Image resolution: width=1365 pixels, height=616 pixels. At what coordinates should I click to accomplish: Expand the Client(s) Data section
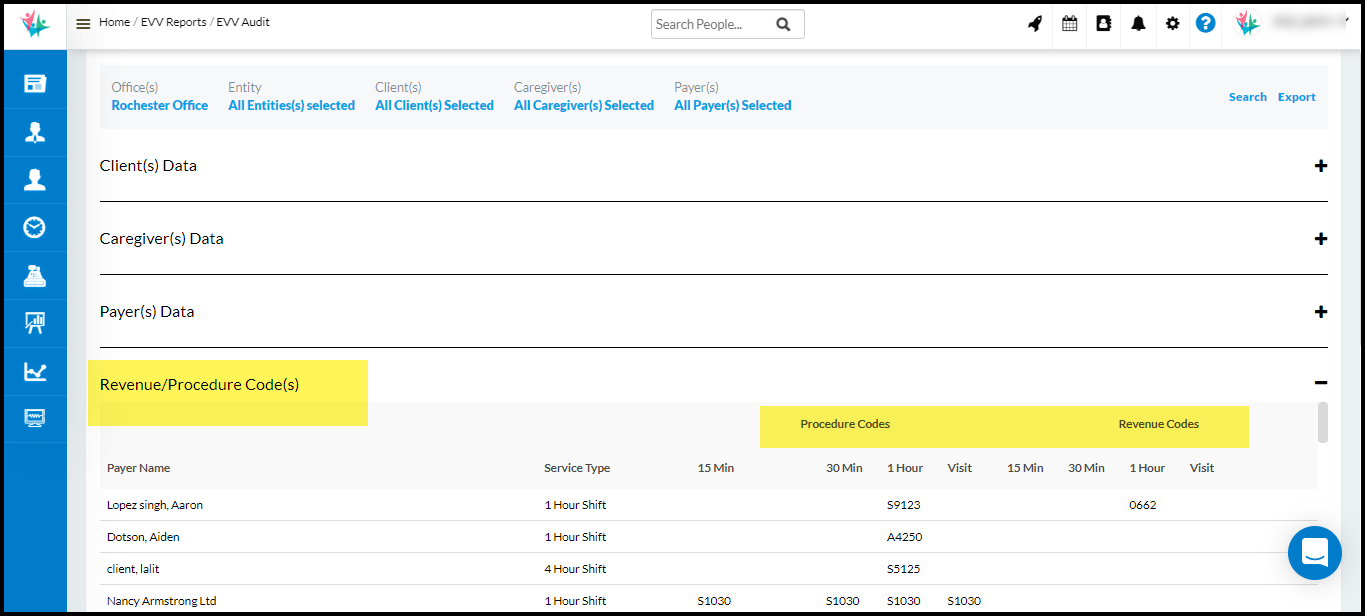[x=1320, y=166]
